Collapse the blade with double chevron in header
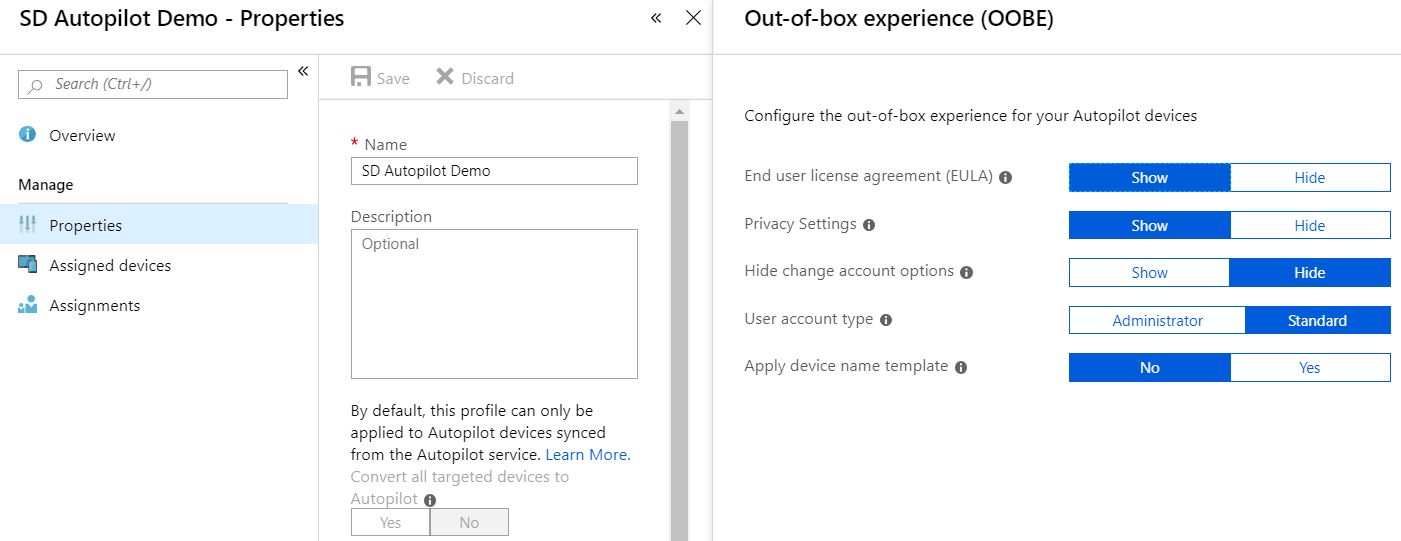Image resolution: width=1401 pixels, height=541 pixels. click(656, 18)
